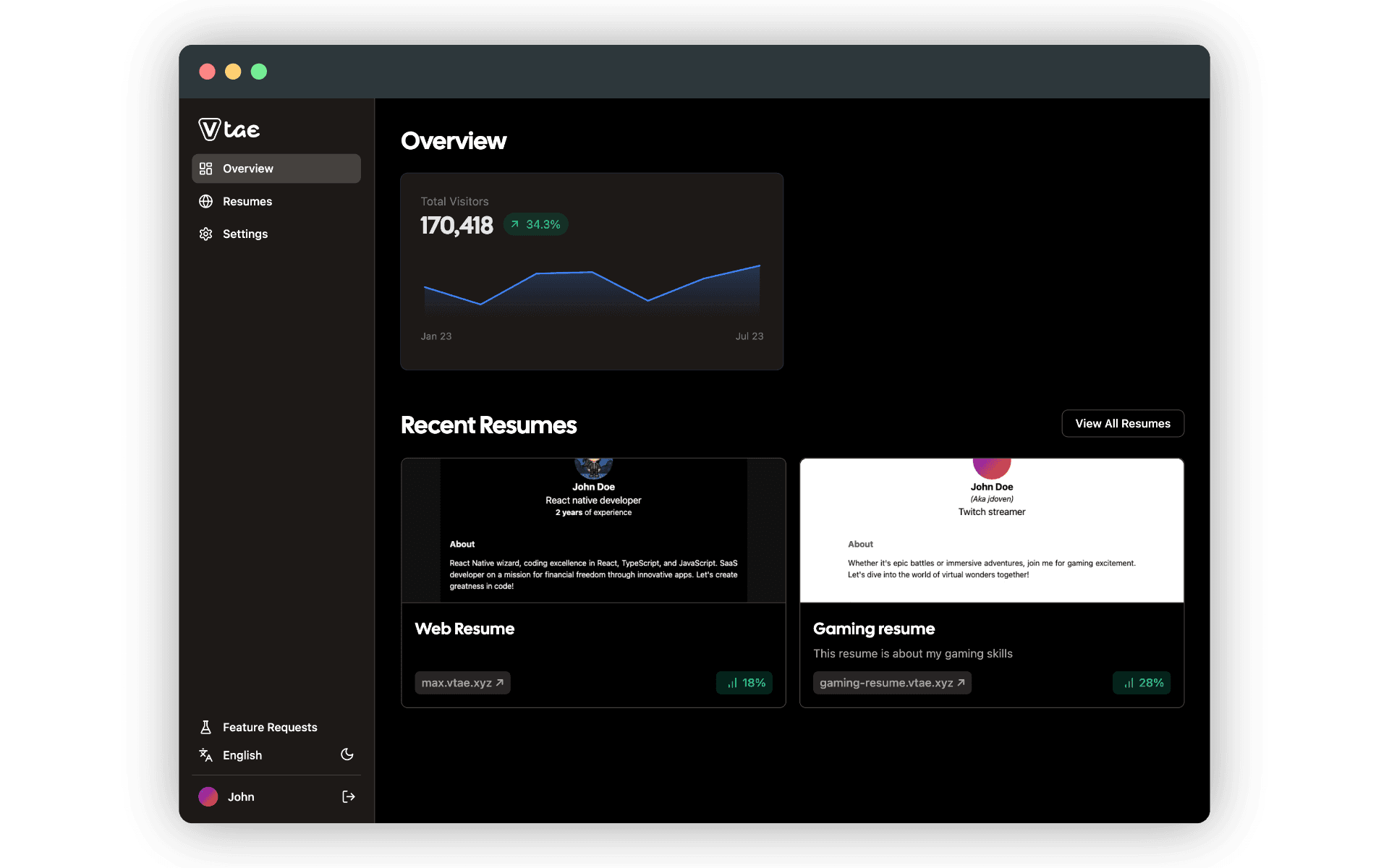Click the gaming-resume.vtae.xyz link
1389x868 pixels.
coord(889,682)
